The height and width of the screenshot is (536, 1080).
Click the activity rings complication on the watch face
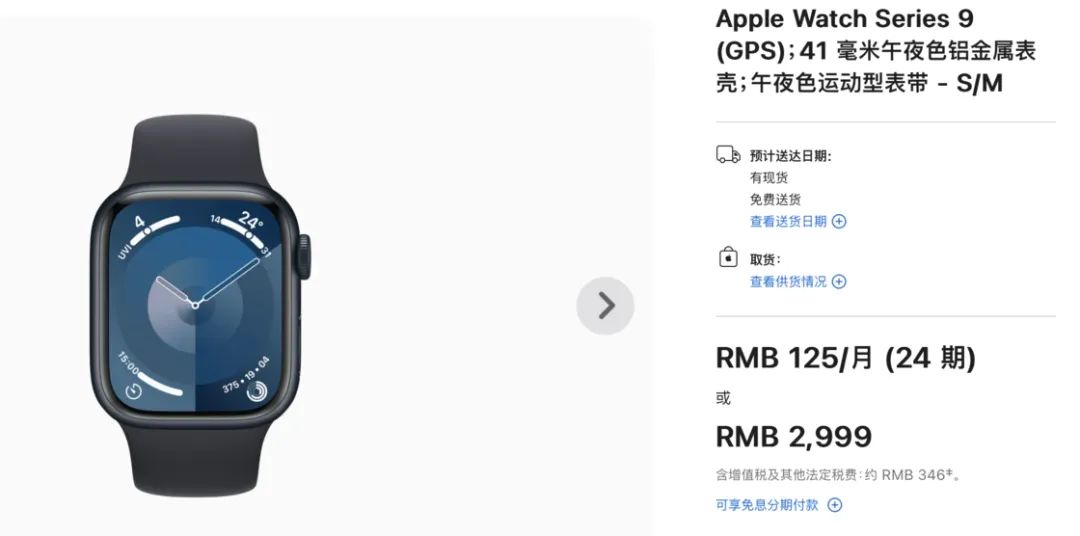click(x=256, y=390)
